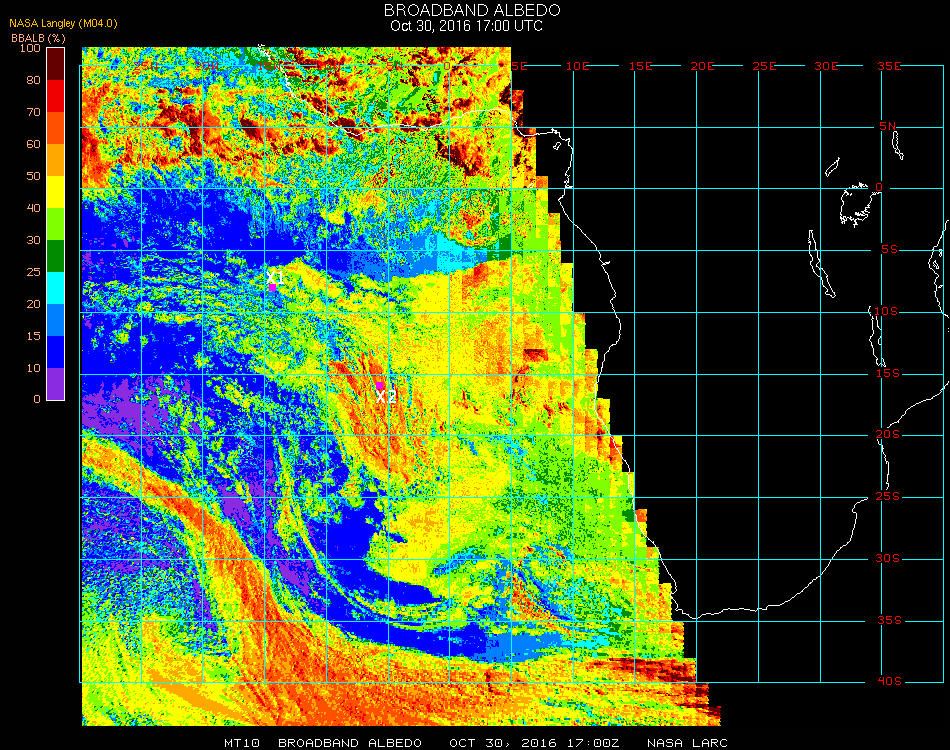Click the "80" tick on the color scale
The height and width of the screenshot is (750, 950).
(33, 80)
